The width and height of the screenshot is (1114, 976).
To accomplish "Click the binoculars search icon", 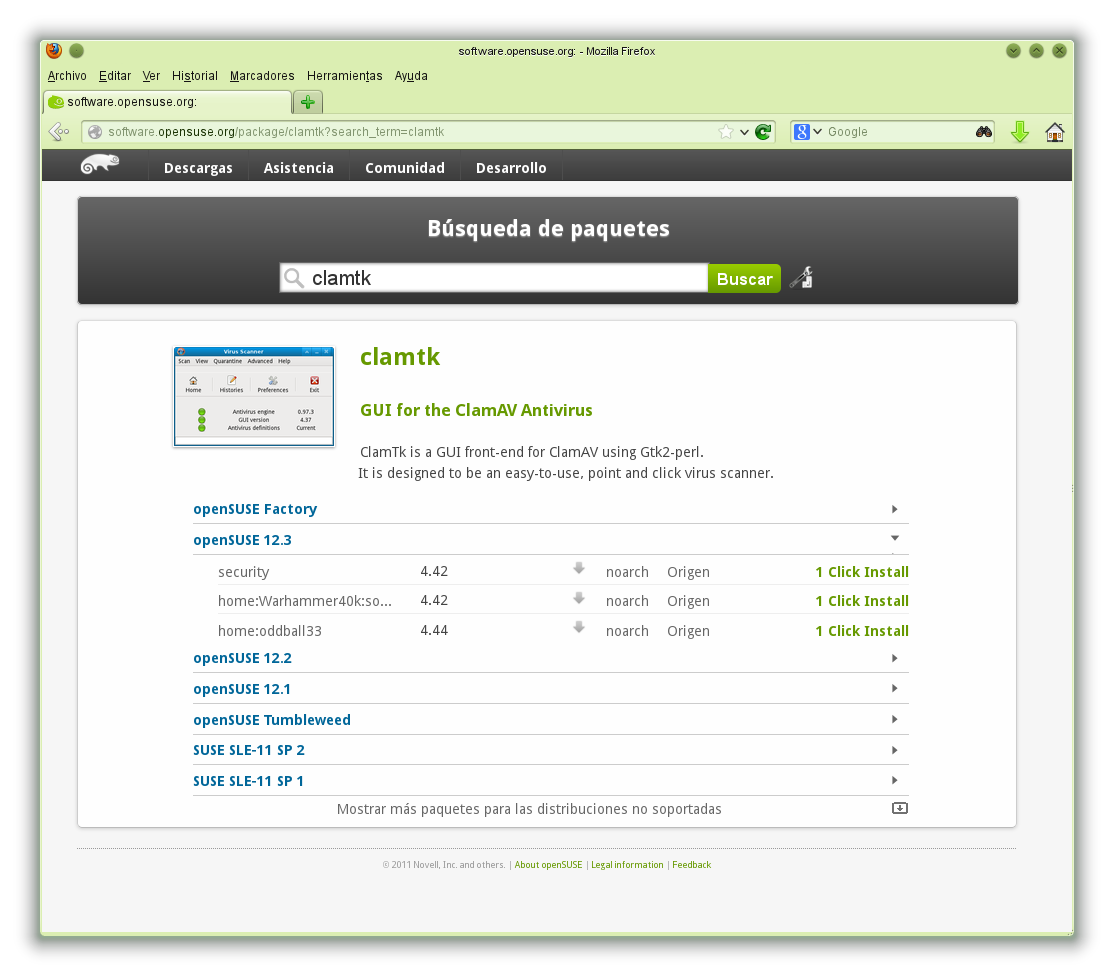I will 983,131.
